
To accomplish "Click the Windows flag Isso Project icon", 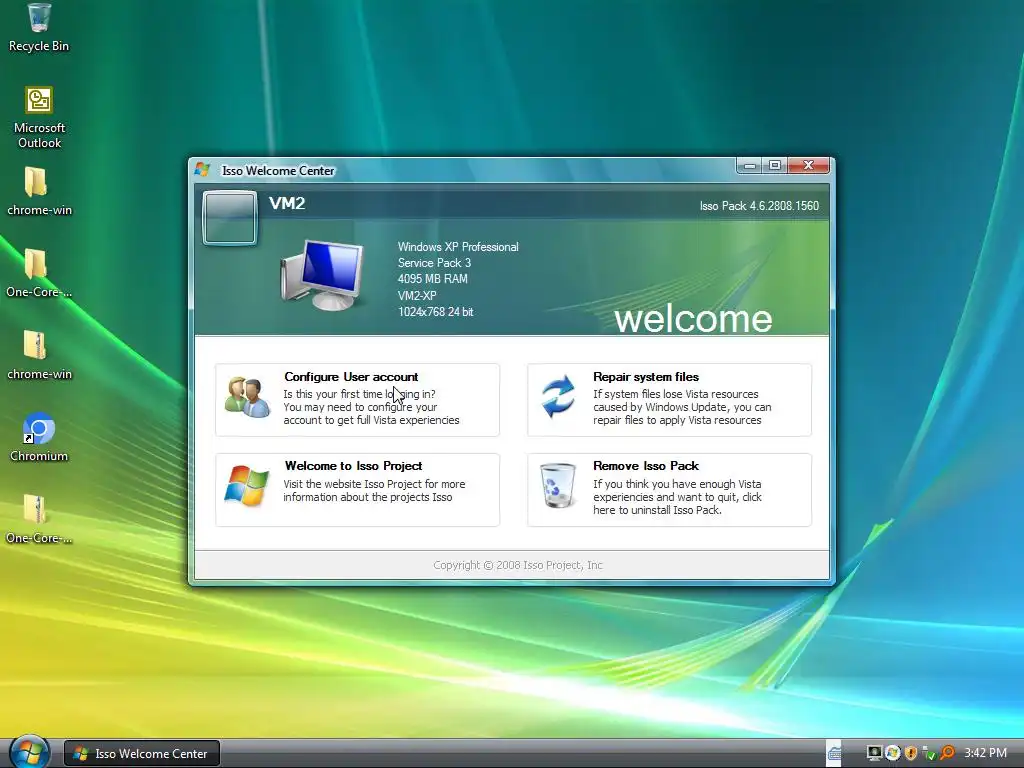I will click(x=246, y=486).
